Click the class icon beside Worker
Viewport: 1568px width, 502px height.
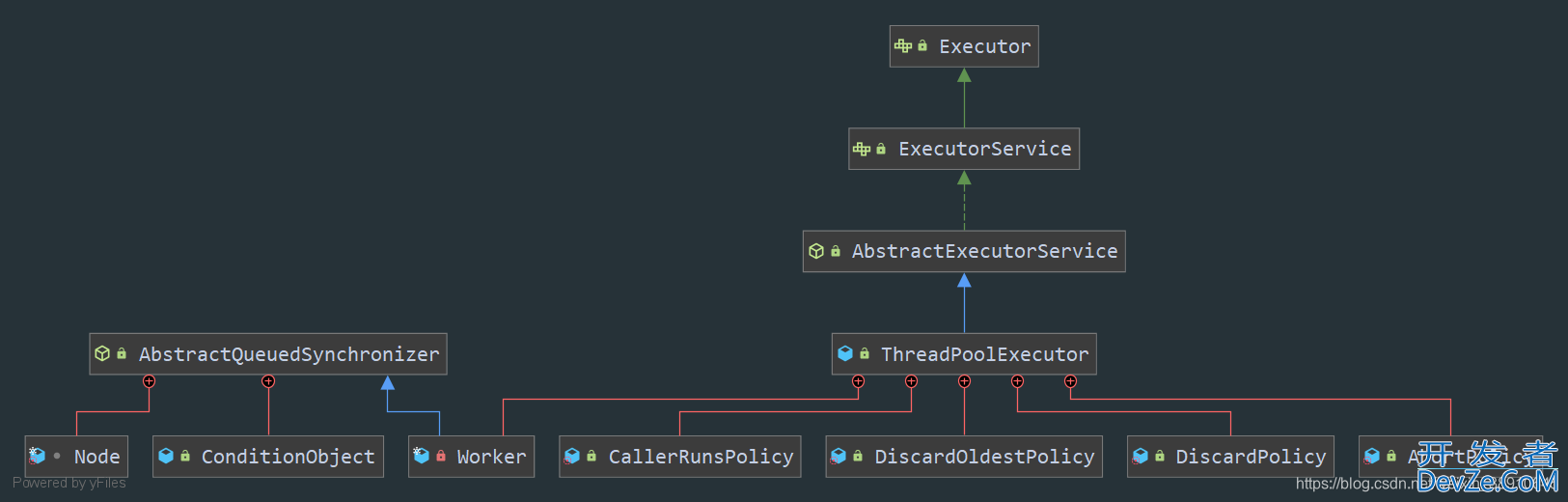[421, 456]
